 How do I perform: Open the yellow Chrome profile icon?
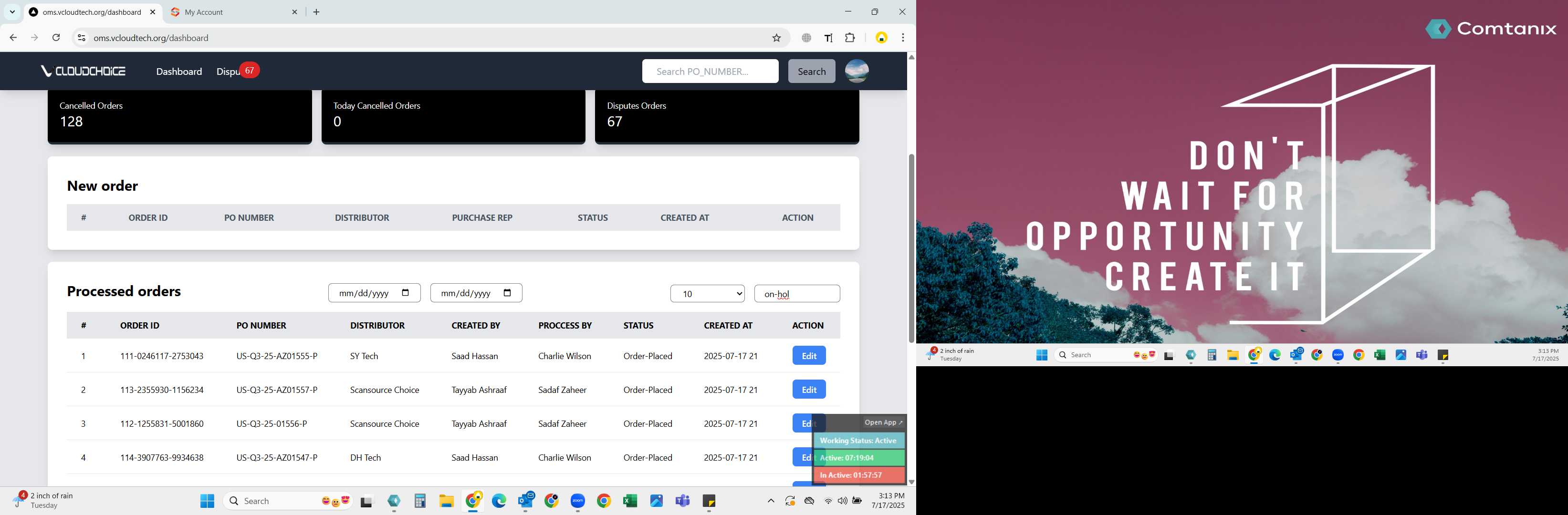[x=881, y=38]
